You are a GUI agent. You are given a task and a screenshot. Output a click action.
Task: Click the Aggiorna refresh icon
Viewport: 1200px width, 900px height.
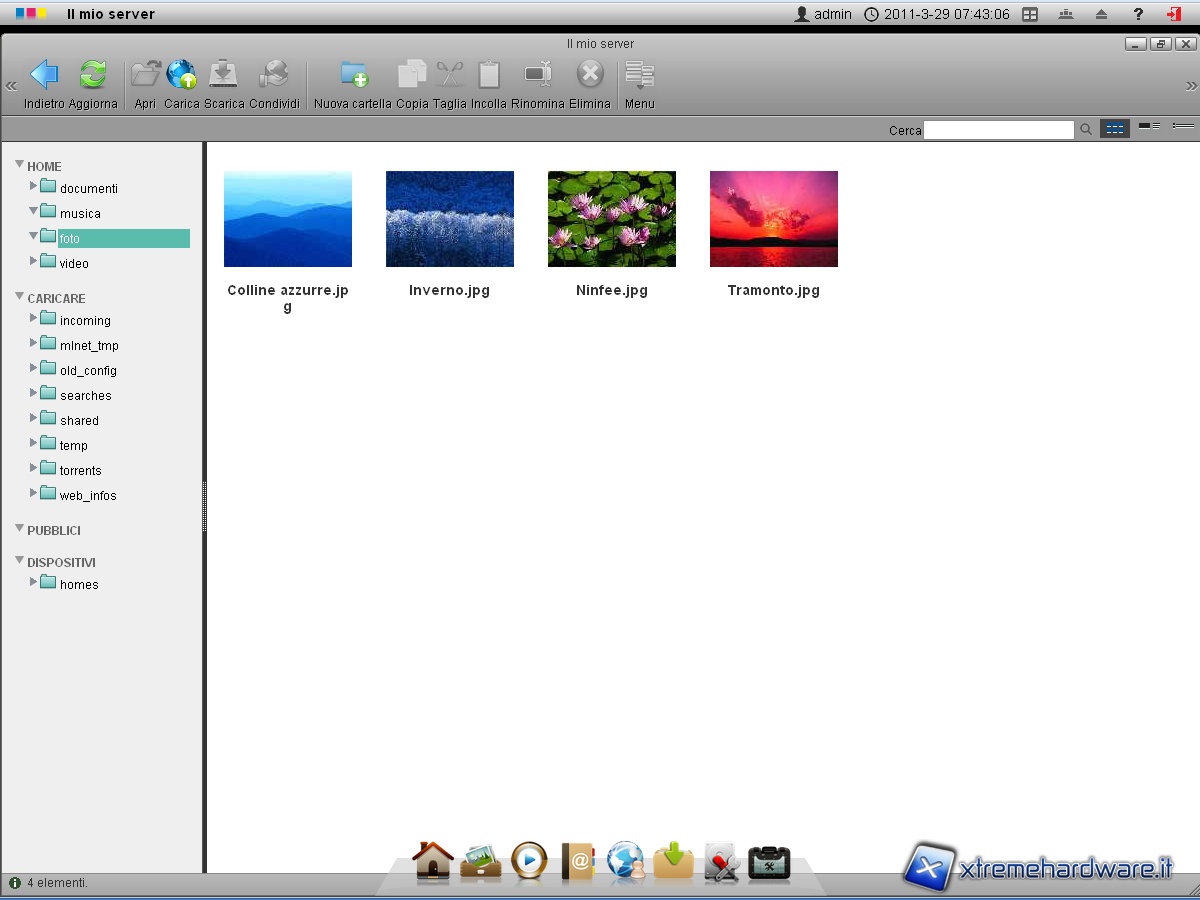93,75
